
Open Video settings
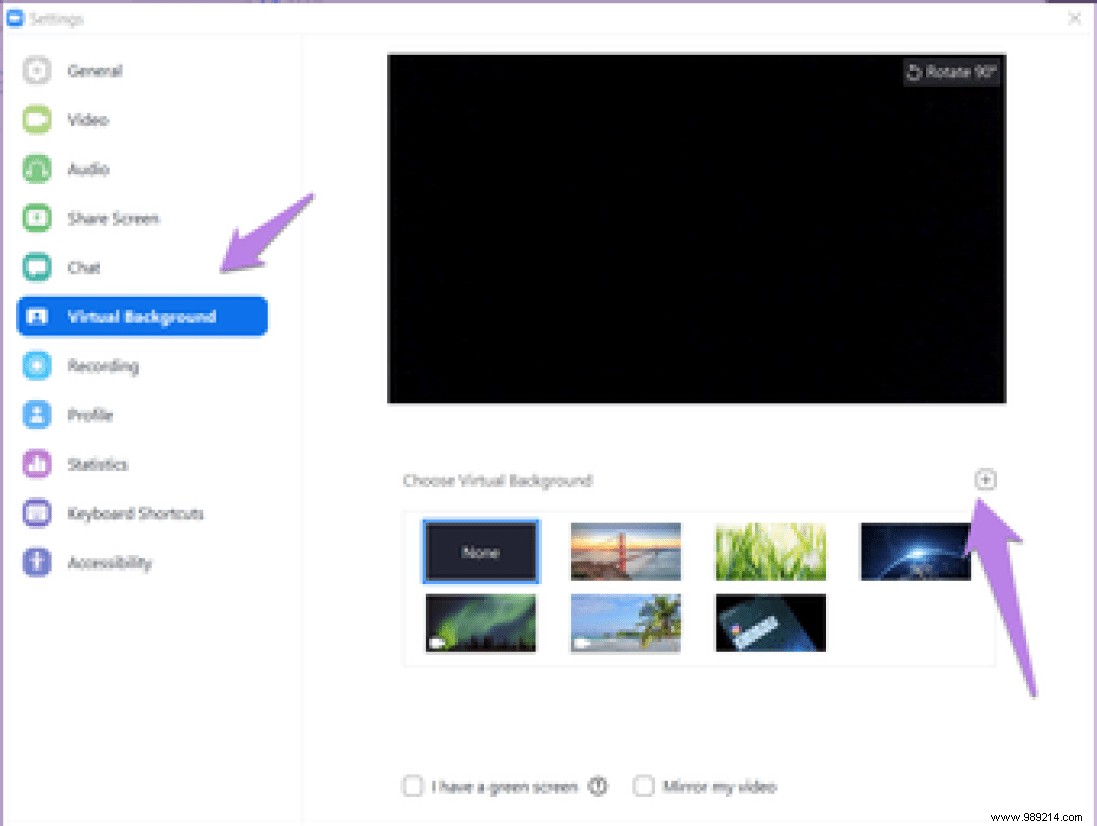pos(88,120)
